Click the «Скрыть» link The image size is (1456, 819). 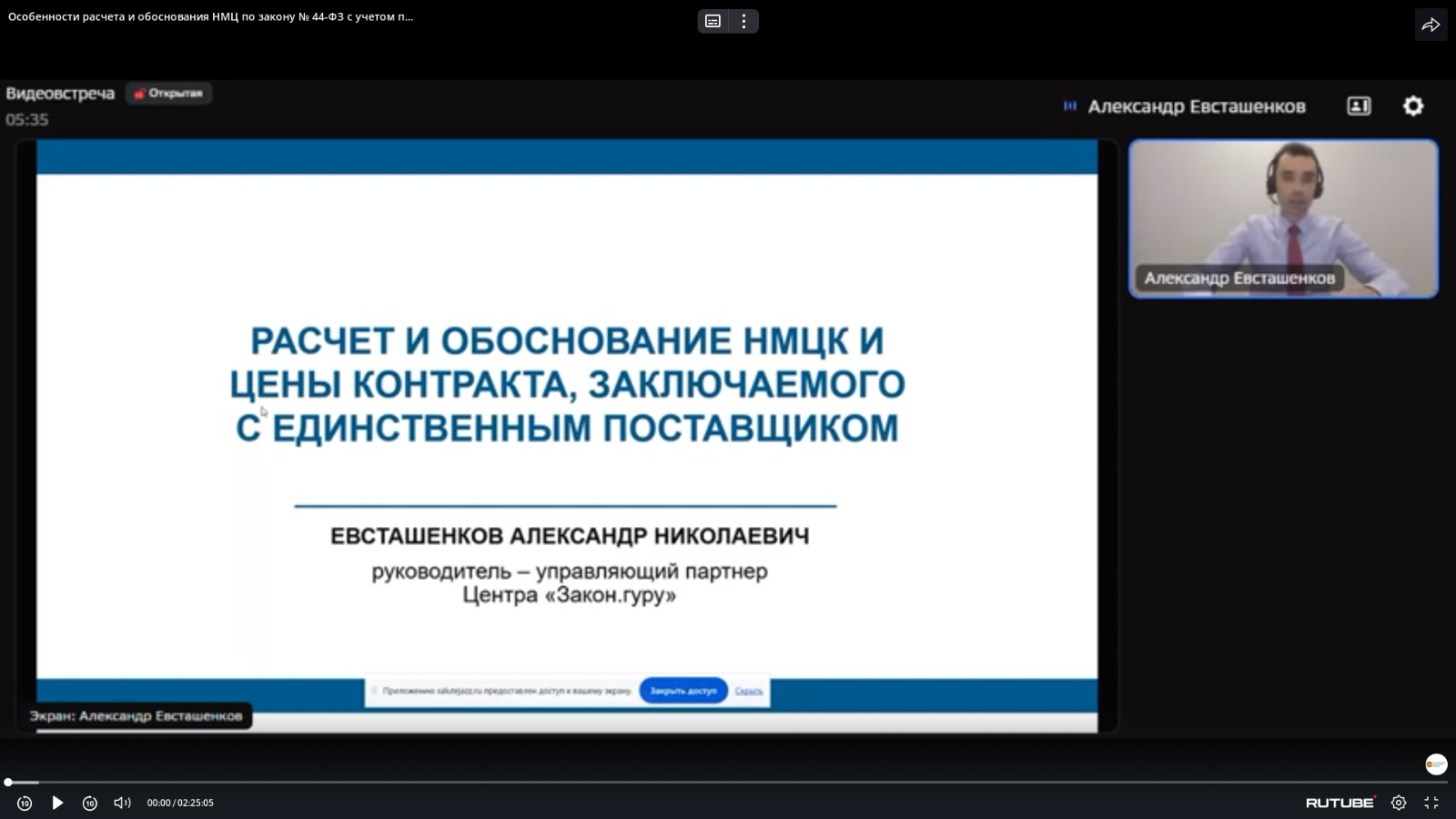coord(749,691)
